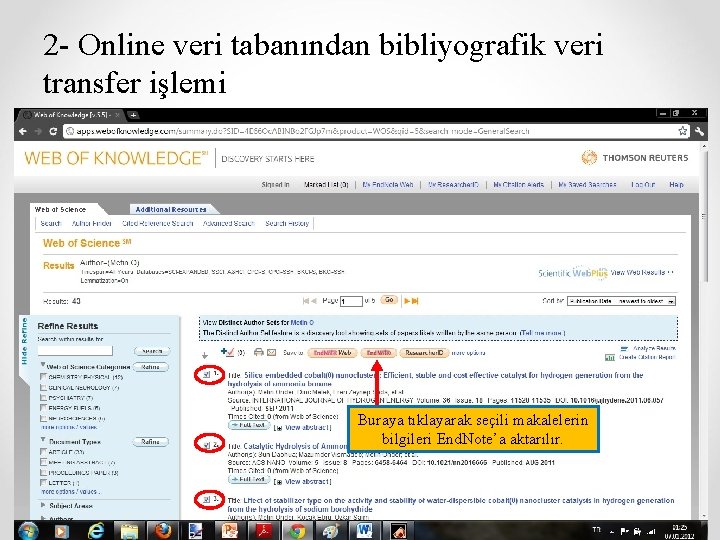The image size is (720, 540).
Task: Open My EndNote Web link
Action: click(x=388, y=185)
